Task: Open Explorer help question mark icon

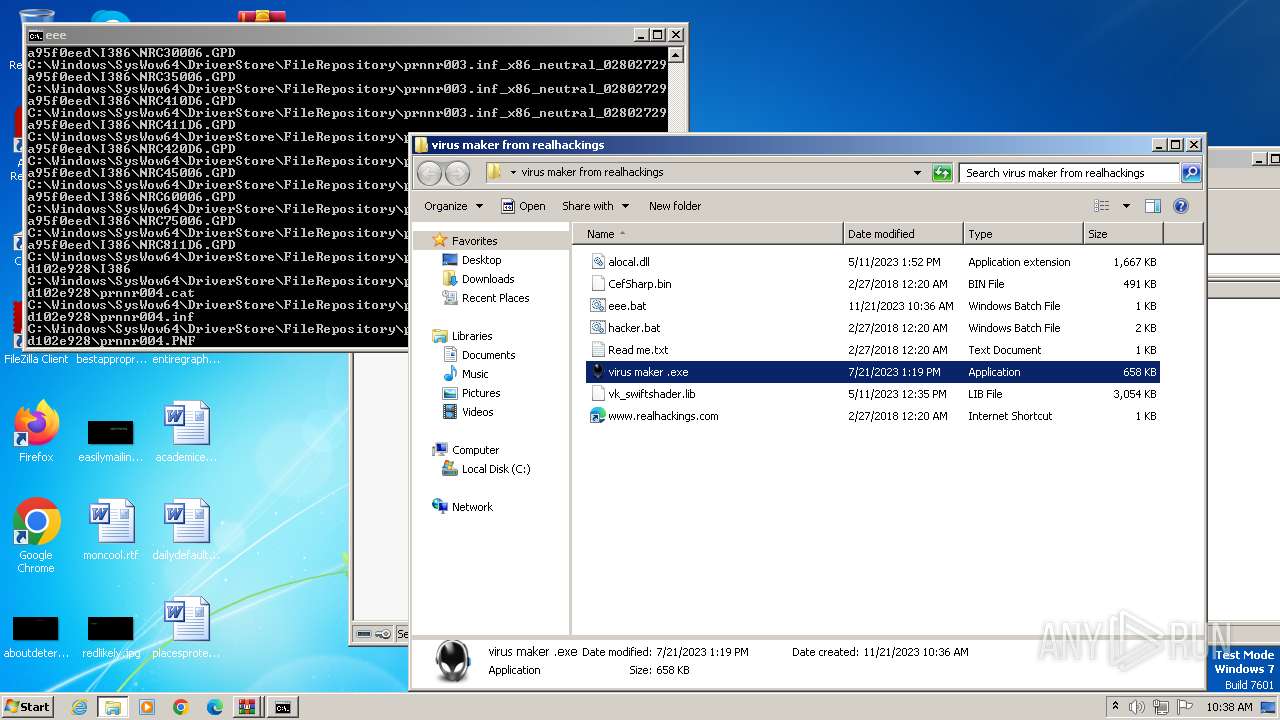Action: click(1181, 206)
